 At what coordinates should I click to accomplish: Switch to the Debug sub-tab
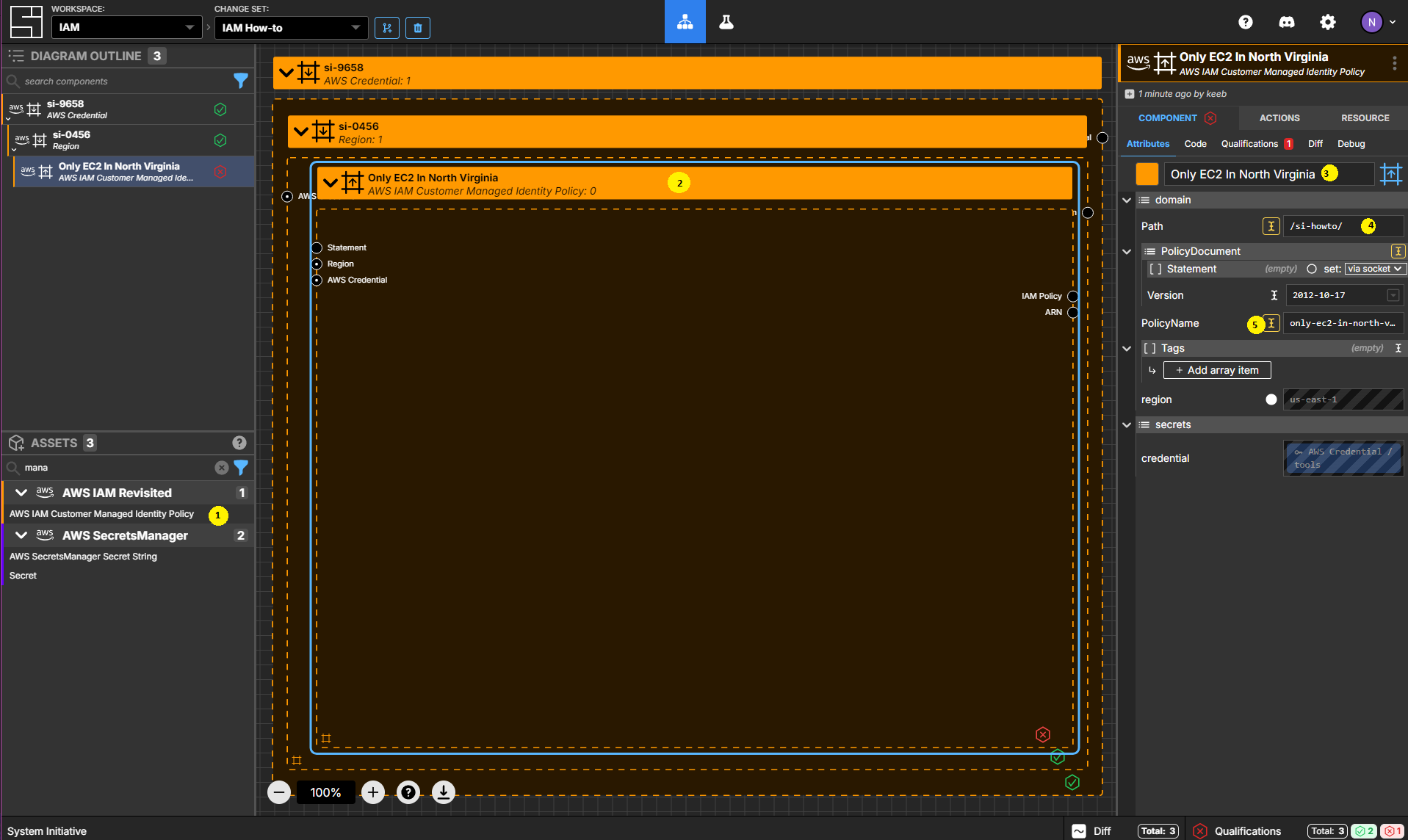click(x=1351, y=144)
